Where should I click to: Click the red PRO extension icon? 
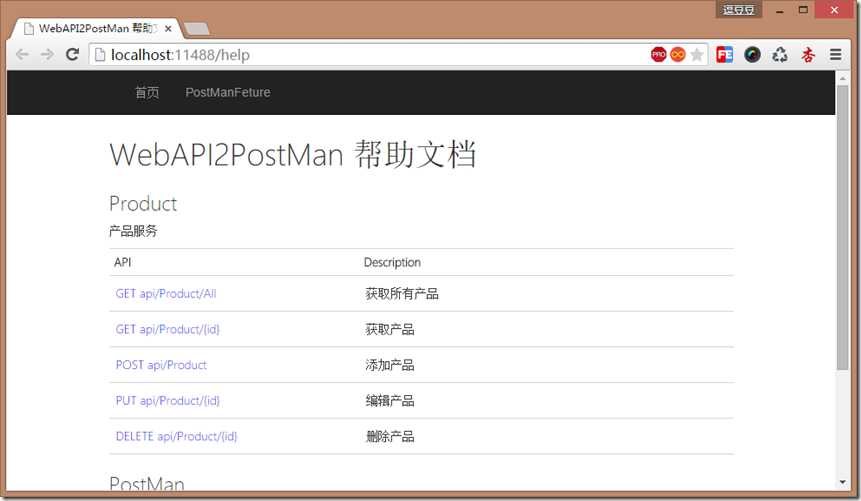point(658,54)
